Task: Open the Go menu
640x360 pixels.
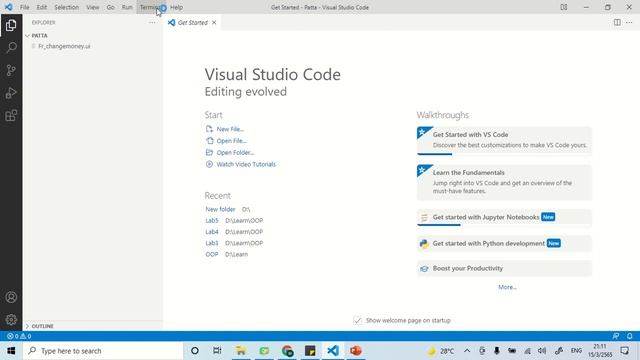Action: pyautogui.click(x=110, y=7)
